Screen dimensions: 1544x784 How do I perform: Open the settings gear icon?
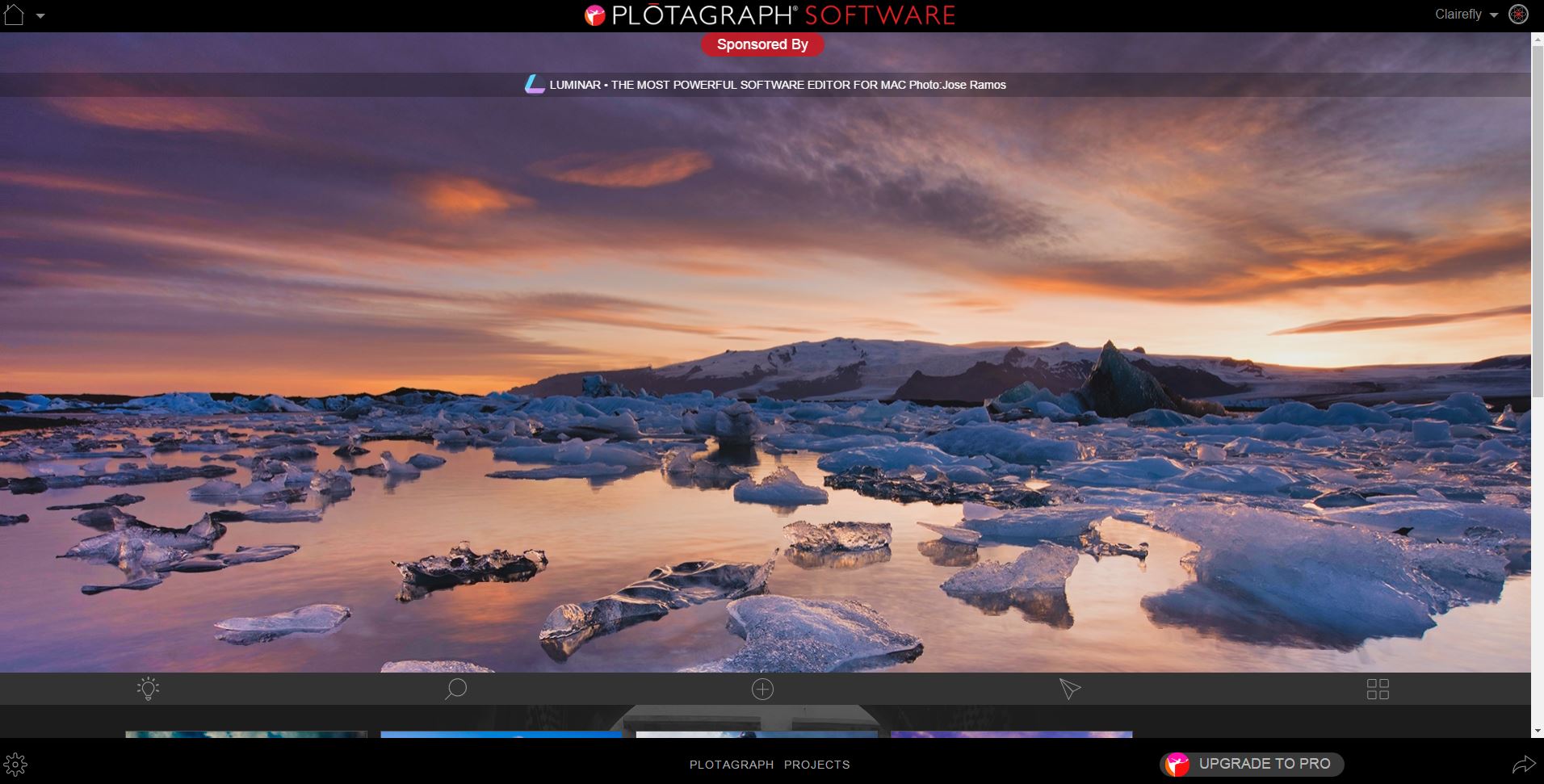15,764
